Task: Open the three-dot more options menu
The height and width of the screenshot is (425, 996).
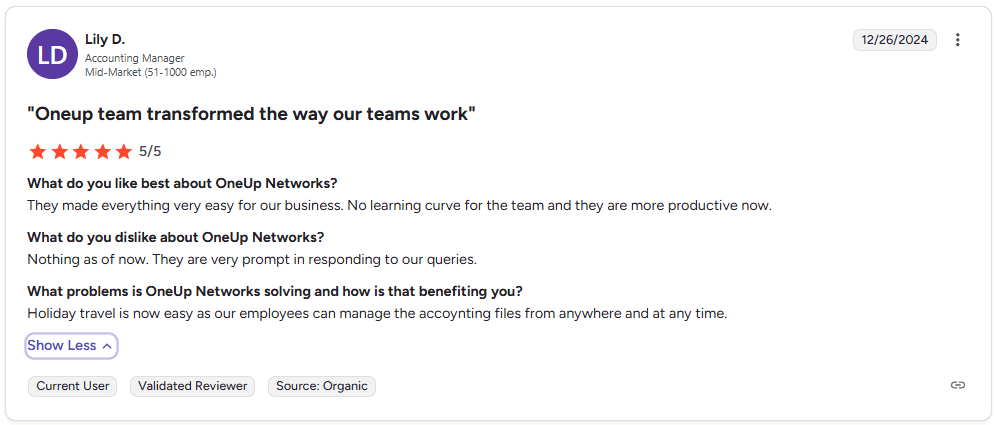Action: [957, 40]
